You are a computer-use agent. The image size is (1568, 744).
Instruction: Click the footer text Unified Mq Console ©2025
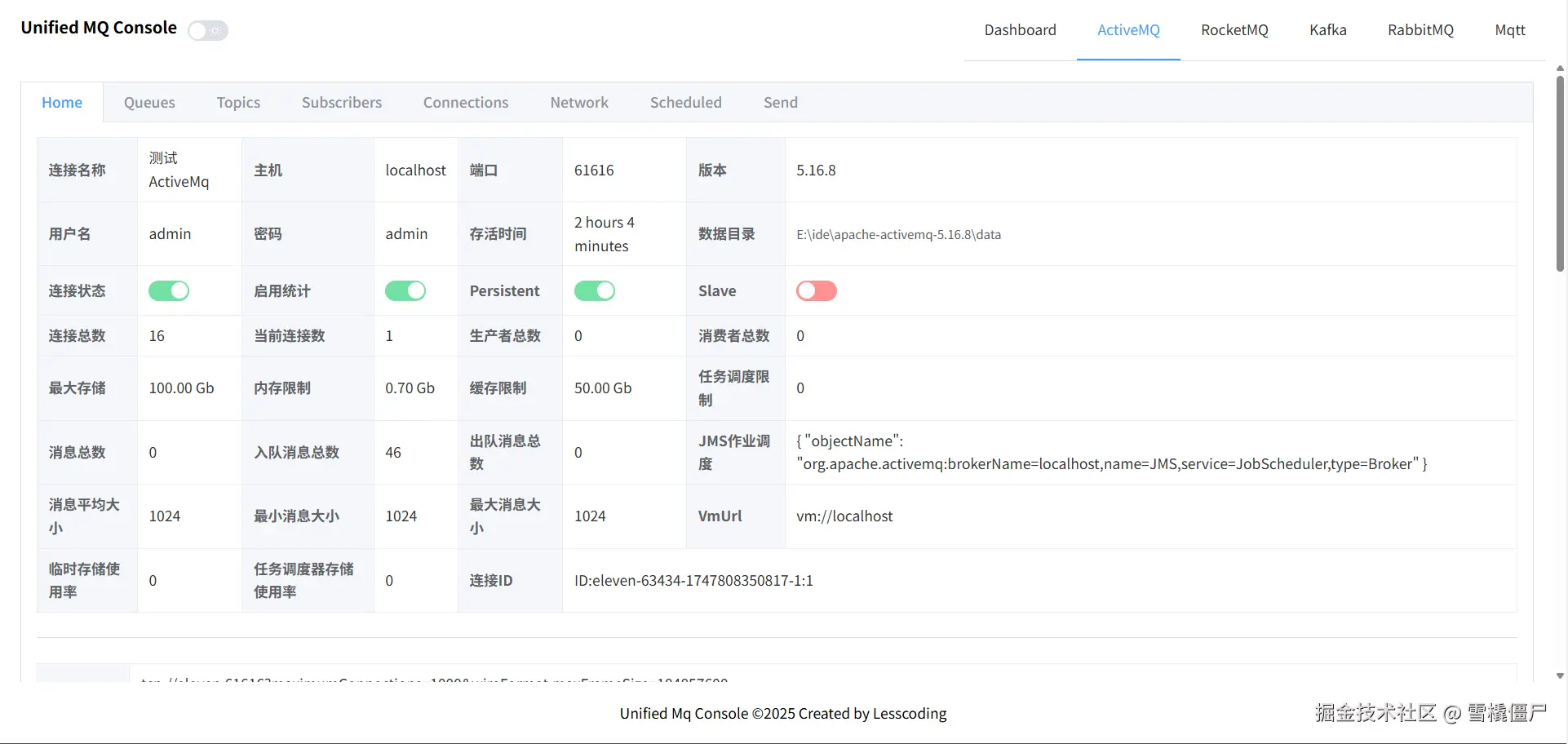[x=707, y=714]
